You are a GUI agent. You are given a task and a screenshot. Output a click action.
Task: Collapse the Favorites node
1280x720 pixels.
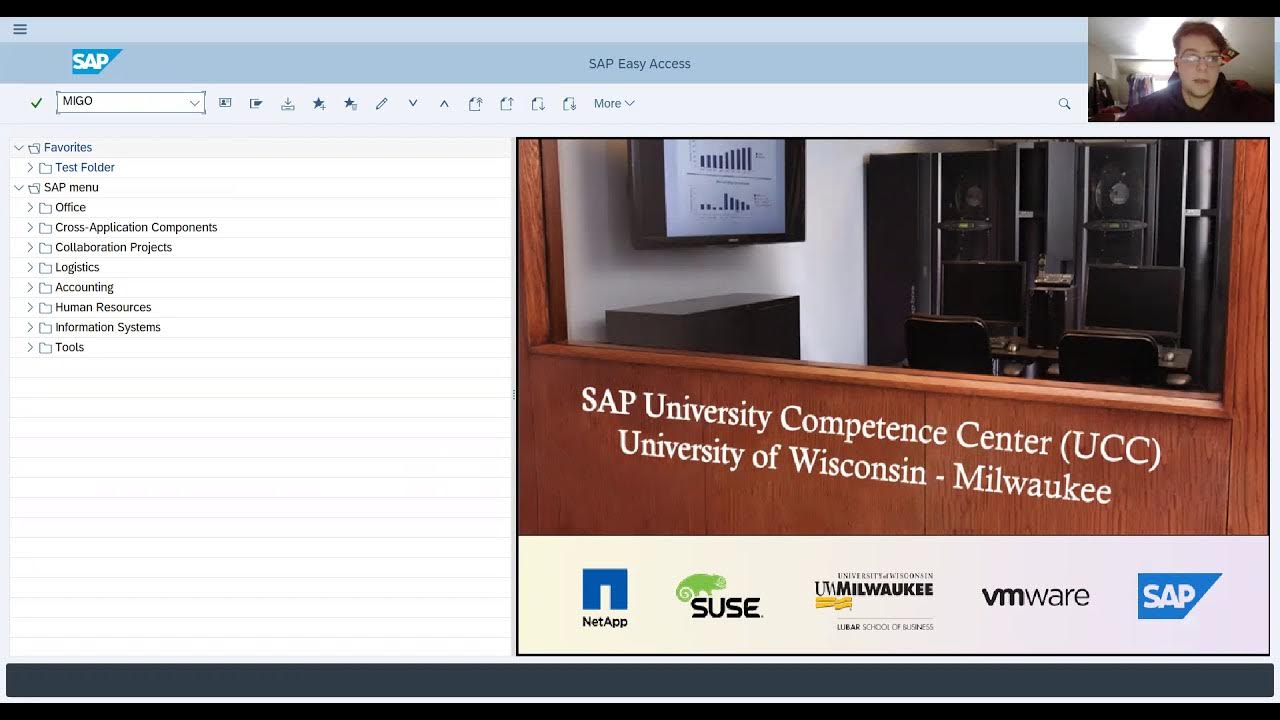[19, 147]
